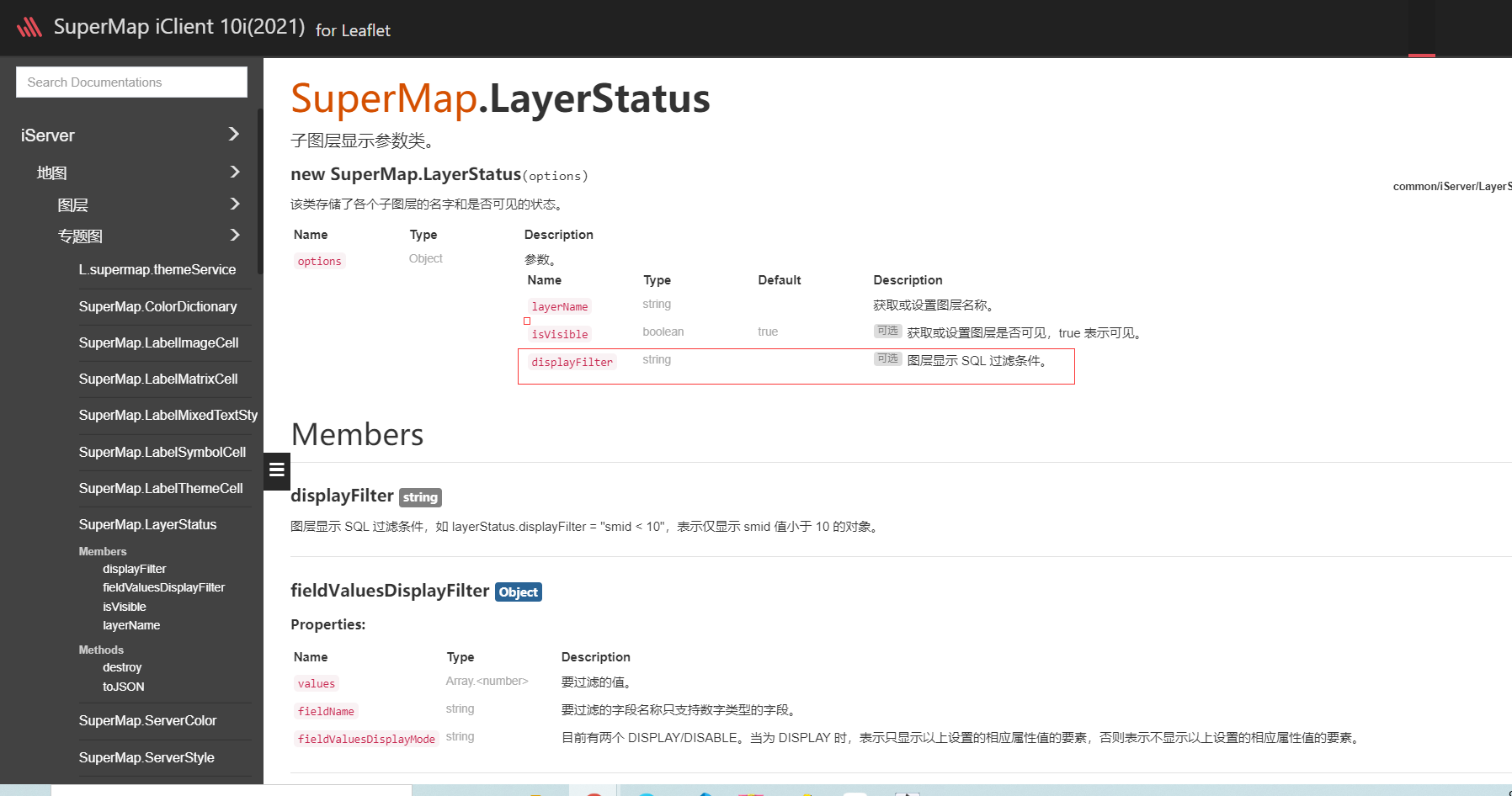Click the SuperMap logo icon in header
1512x796 pixels.
[x=29, y=28]
